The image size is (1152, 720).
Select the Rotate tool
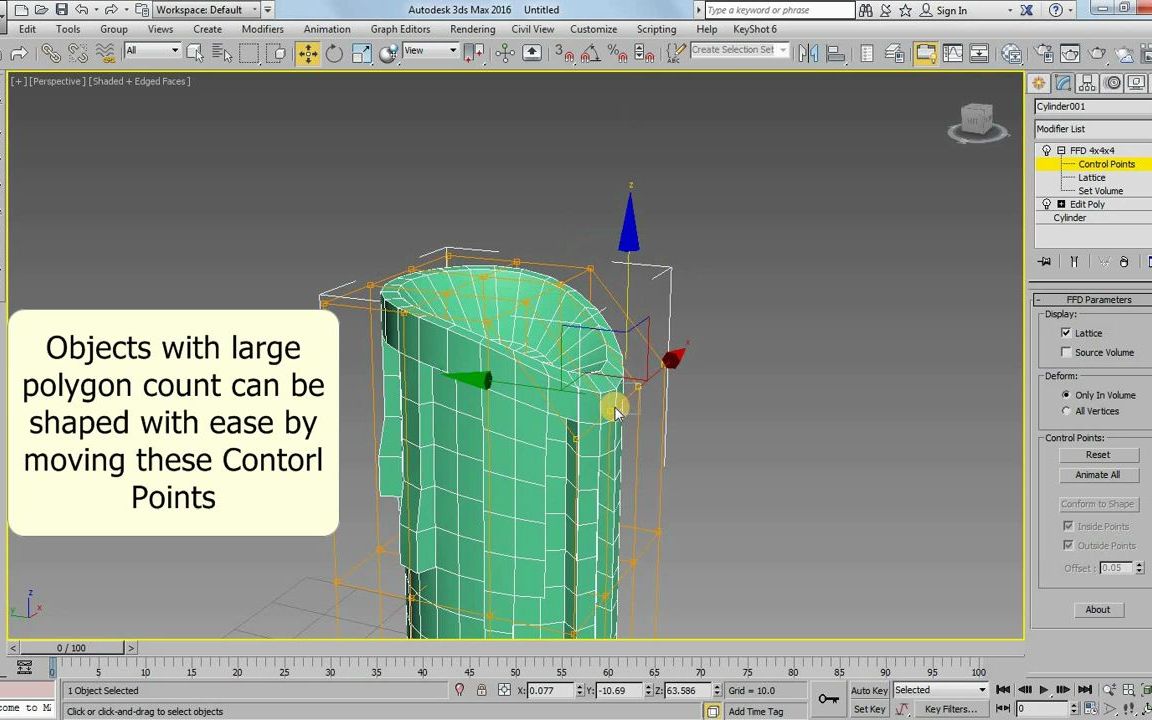tap(334, 50)
